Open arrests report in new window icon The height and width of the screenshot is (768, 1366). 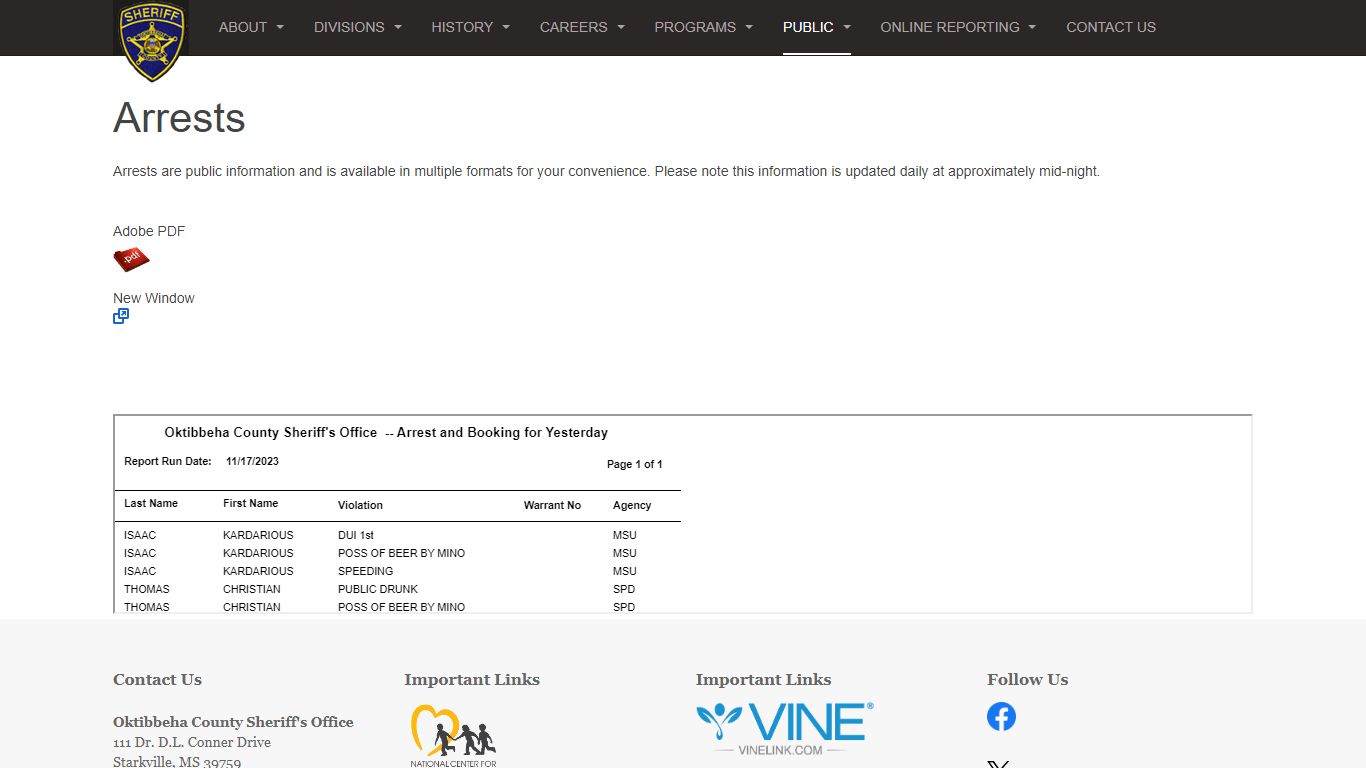pyautogui.click(x=121, y=316)
